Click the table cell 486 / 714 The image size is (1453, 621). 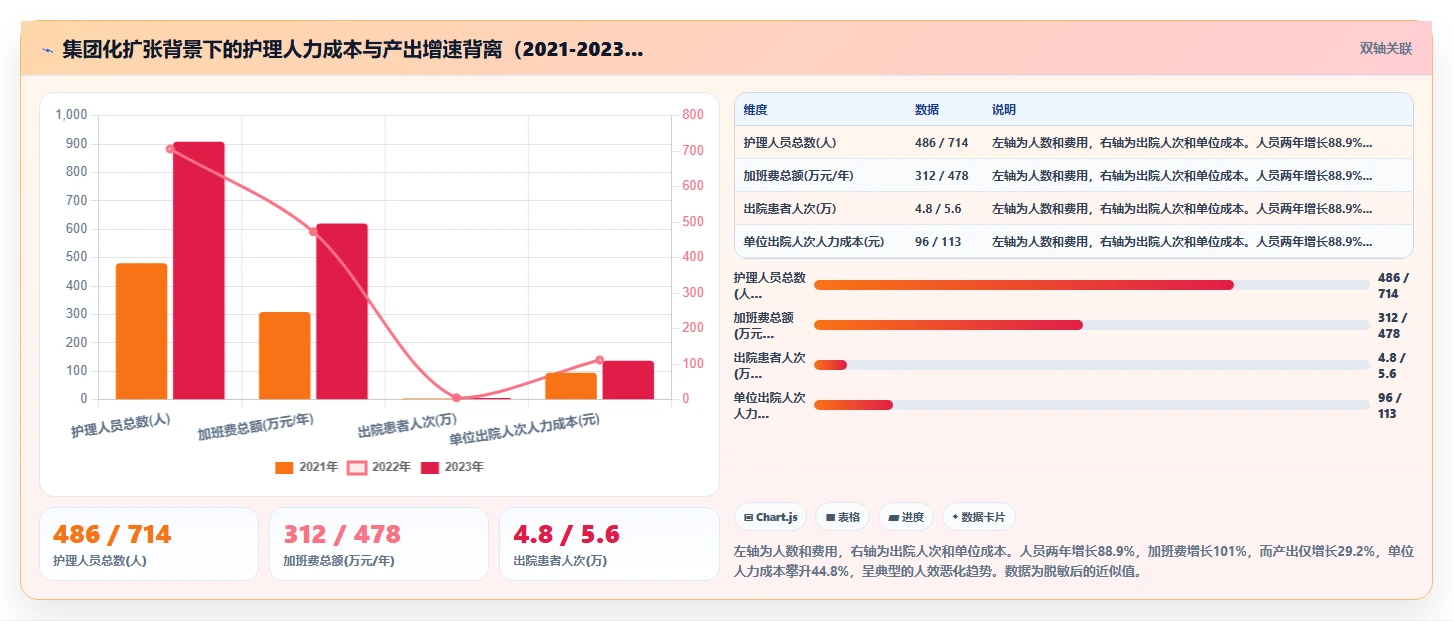[x=942, y=142]
